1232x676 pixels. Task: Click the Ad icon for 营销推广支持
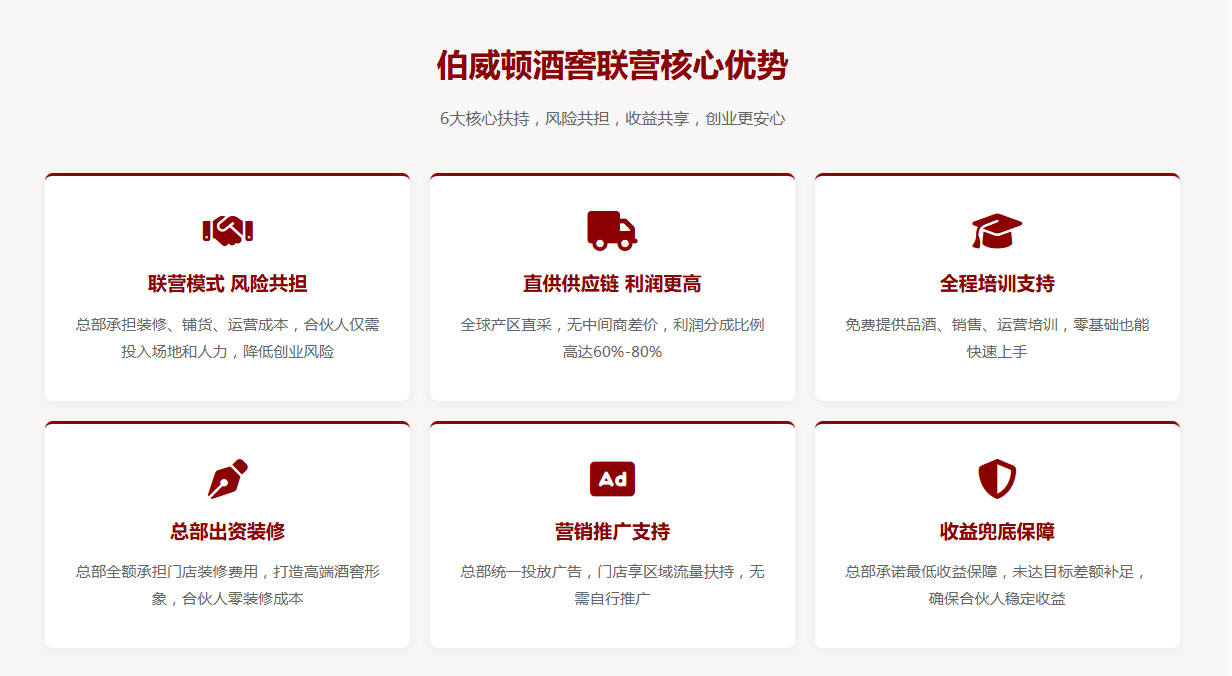pos(612,479)
